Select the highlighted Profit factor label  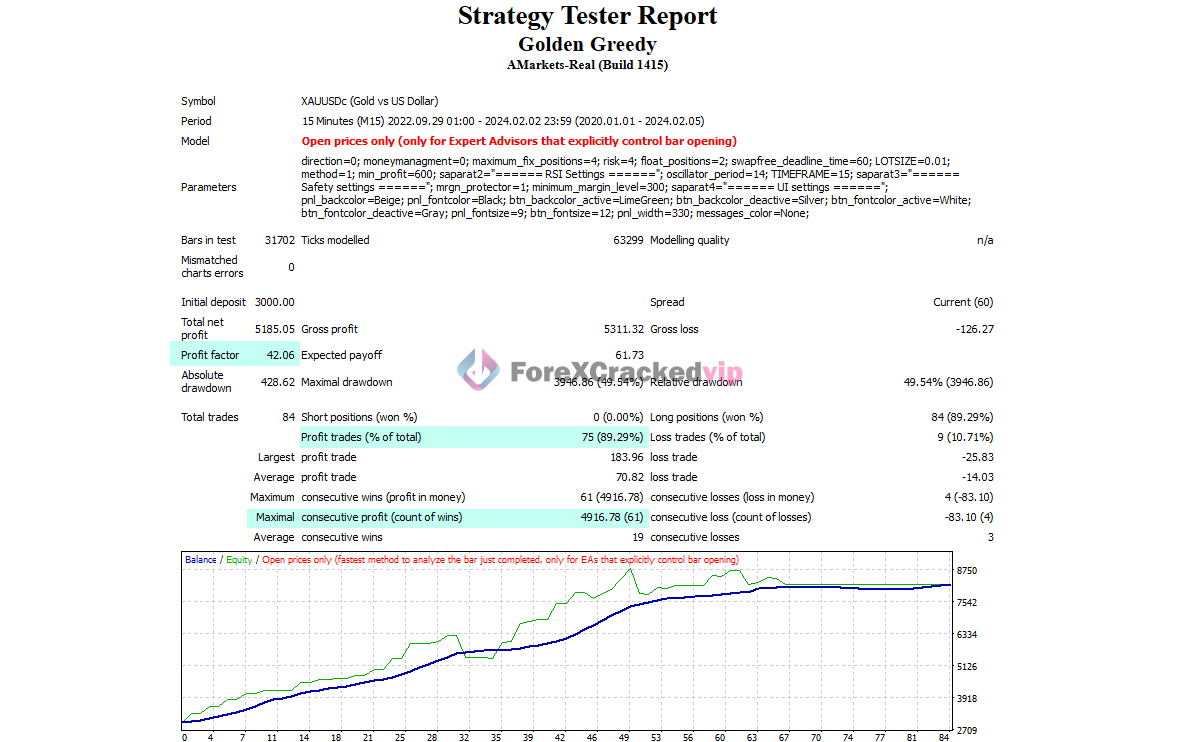click(x=210, y=355)
